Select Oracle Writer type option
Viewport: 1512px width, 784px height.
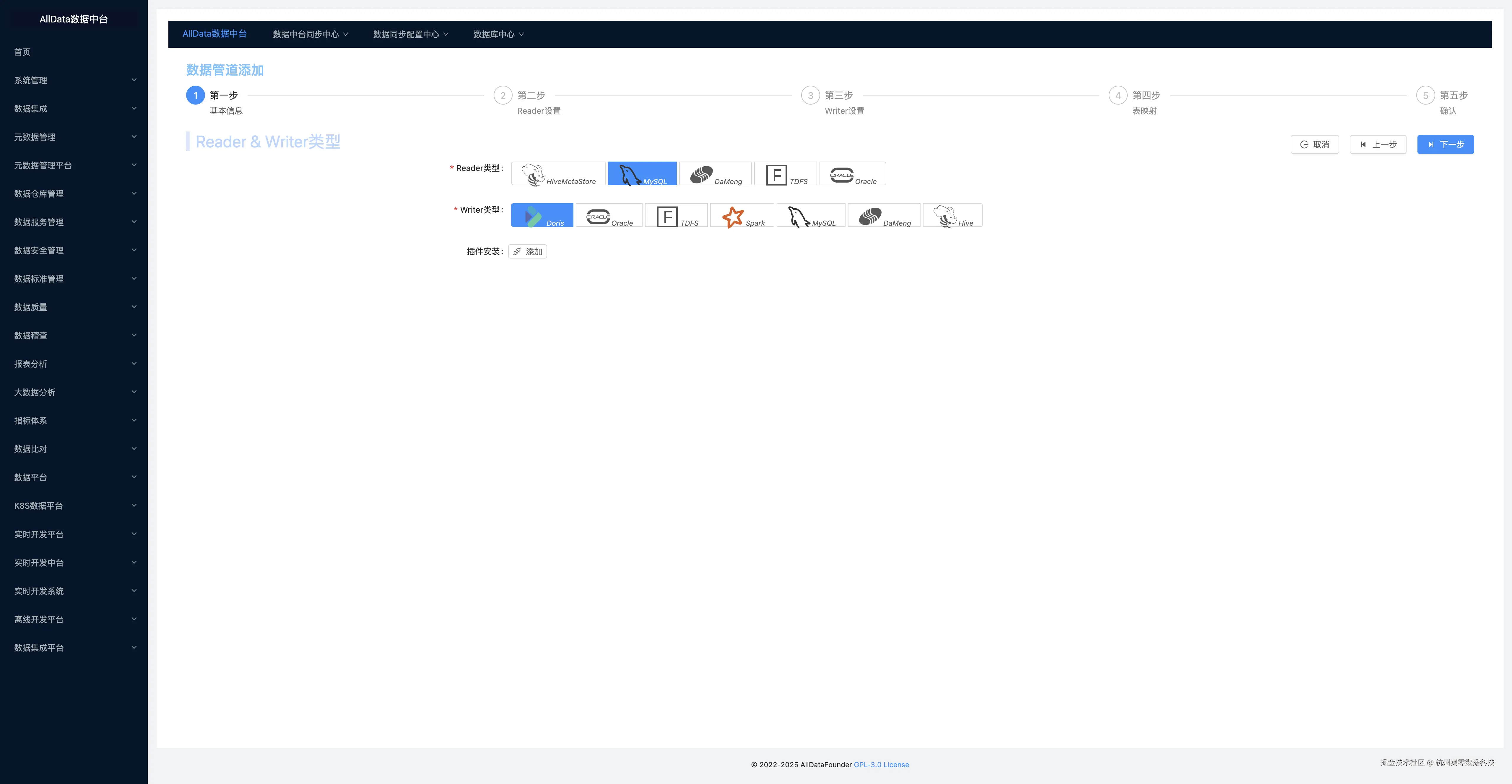609,216
